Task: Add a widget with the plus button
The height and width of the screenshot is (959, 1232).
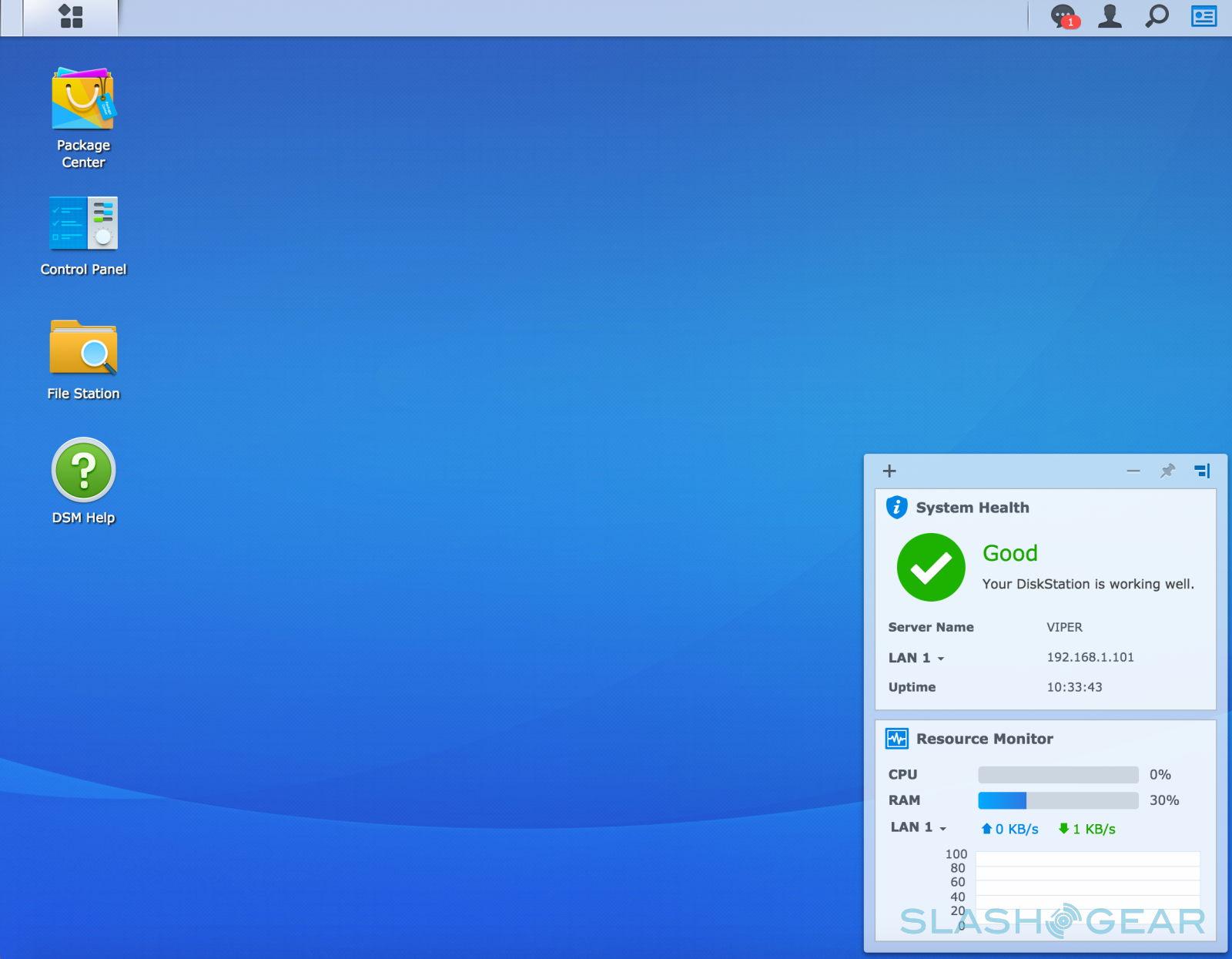Action: pos(889,471)
